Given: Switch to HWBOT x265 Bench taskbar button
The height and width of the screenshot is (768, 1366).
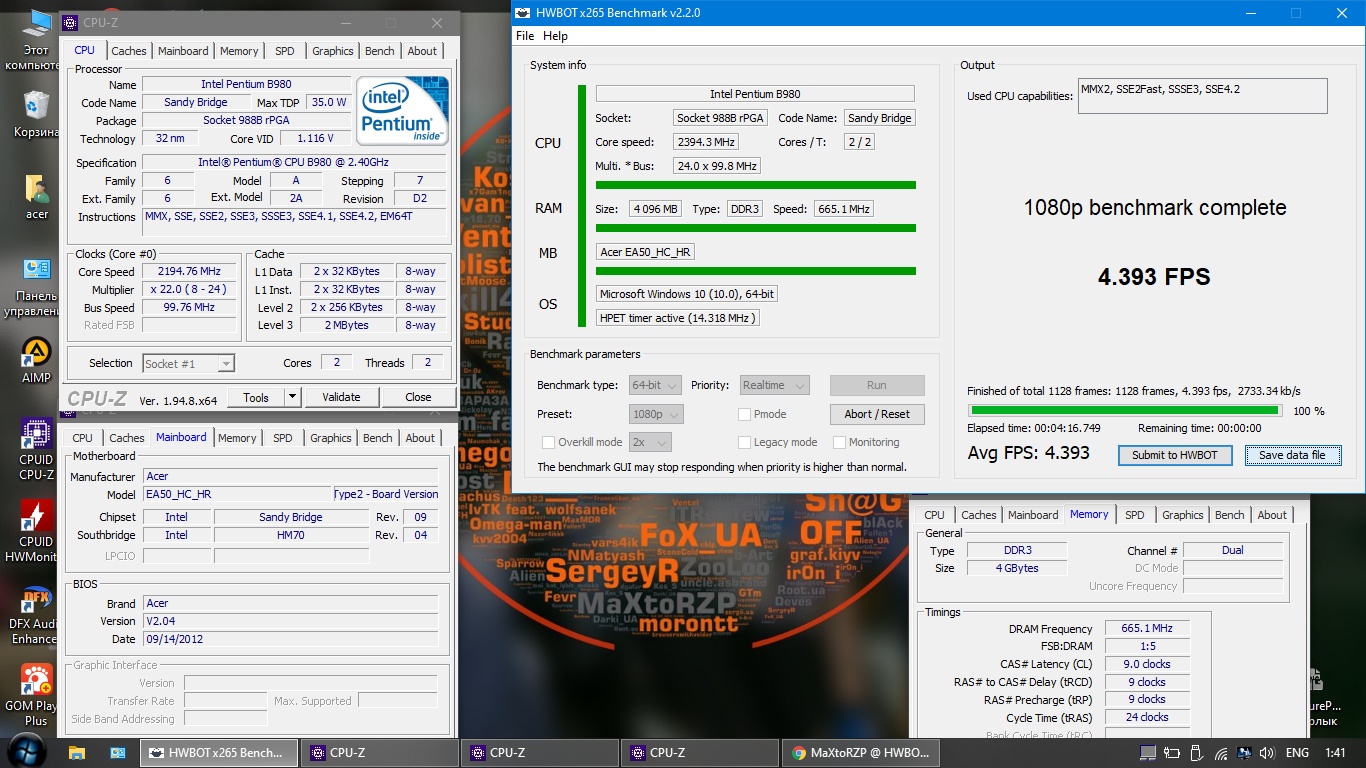Looking at the screenshot, I should pos(217,753).
